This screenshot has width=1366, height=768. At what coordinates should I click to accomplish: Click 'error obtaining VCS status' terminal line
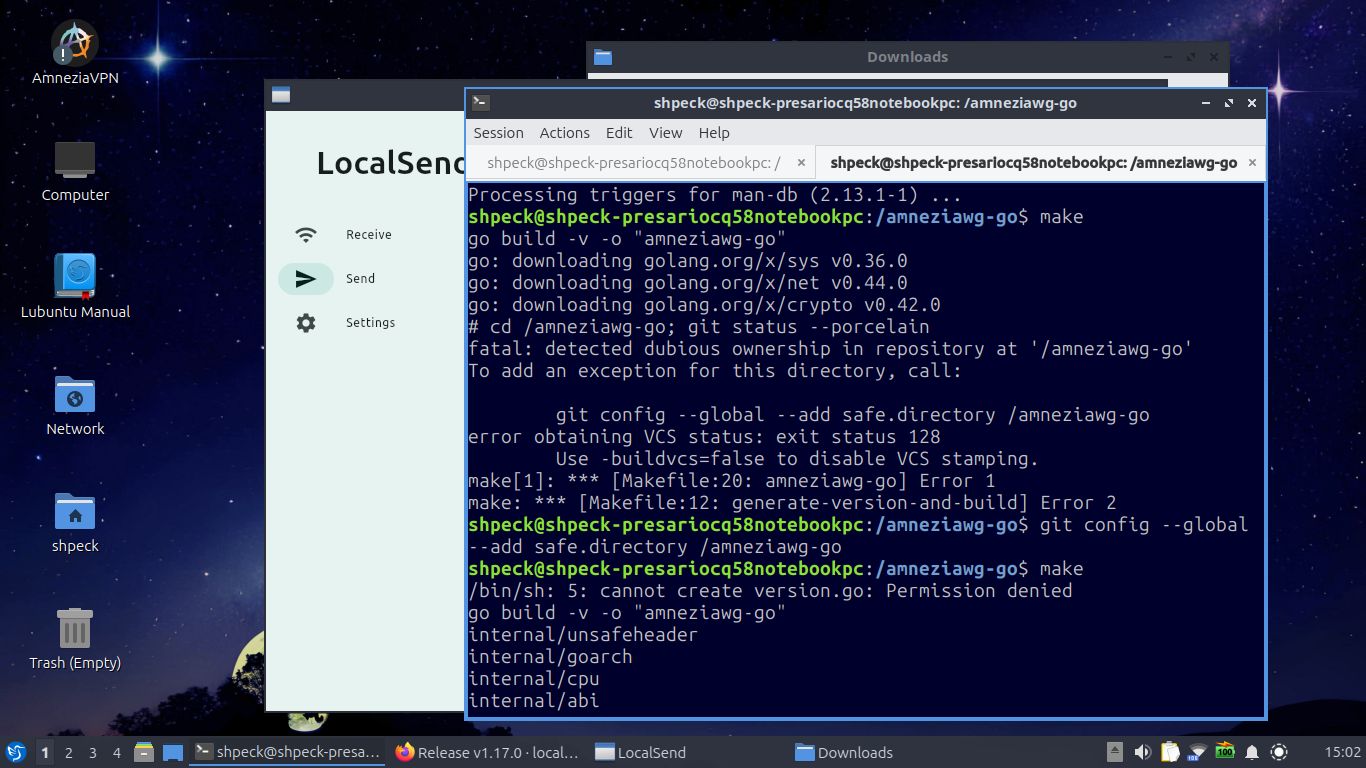[704, 437]
